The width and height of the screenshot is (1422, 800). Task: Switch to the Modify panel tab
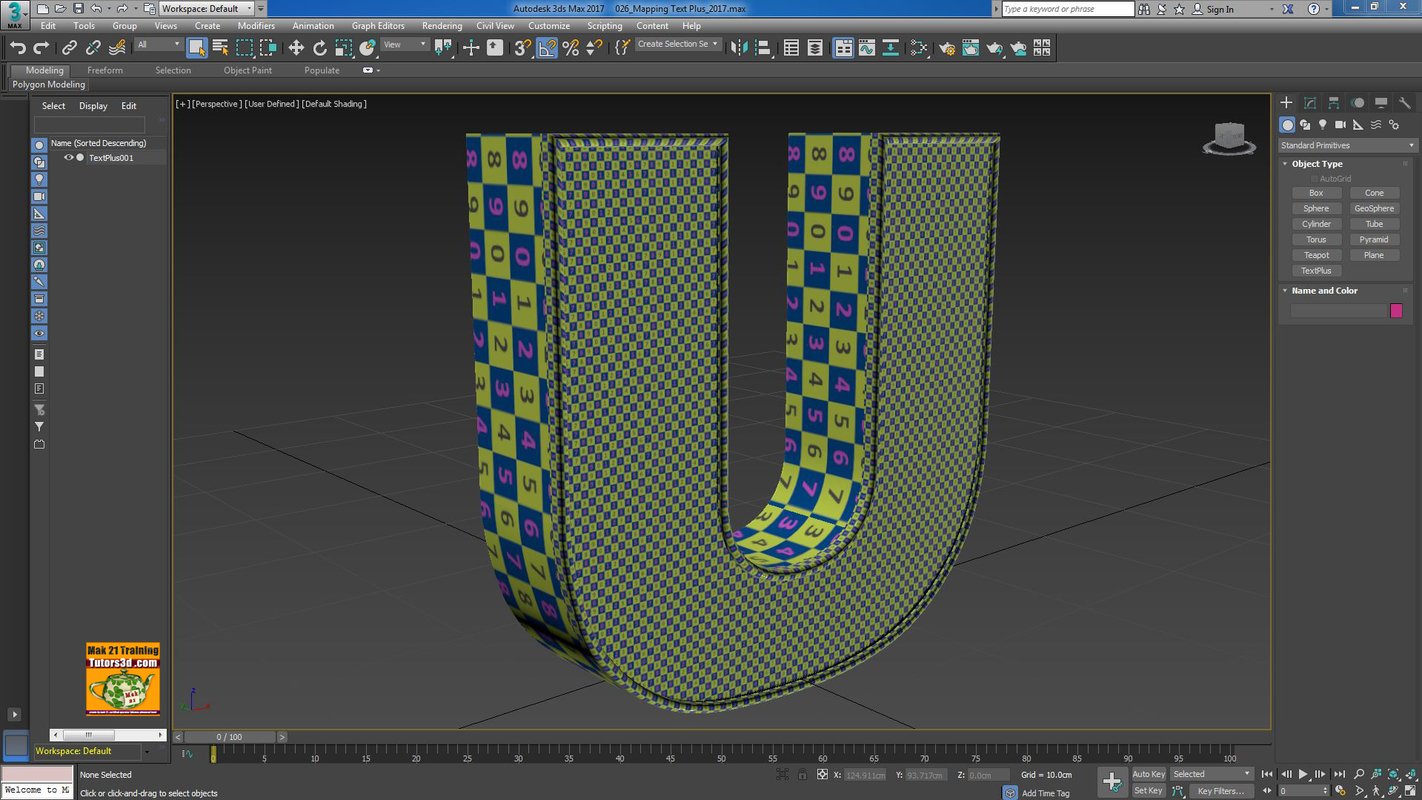1310,103
